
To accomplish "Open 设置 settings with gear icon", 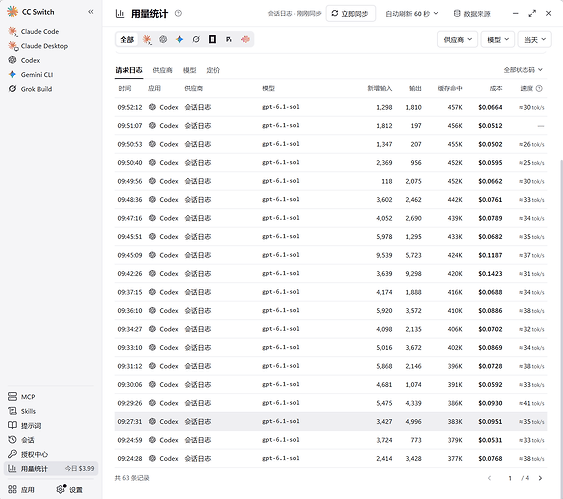I will pyautogui.click(x=70, y=489).
